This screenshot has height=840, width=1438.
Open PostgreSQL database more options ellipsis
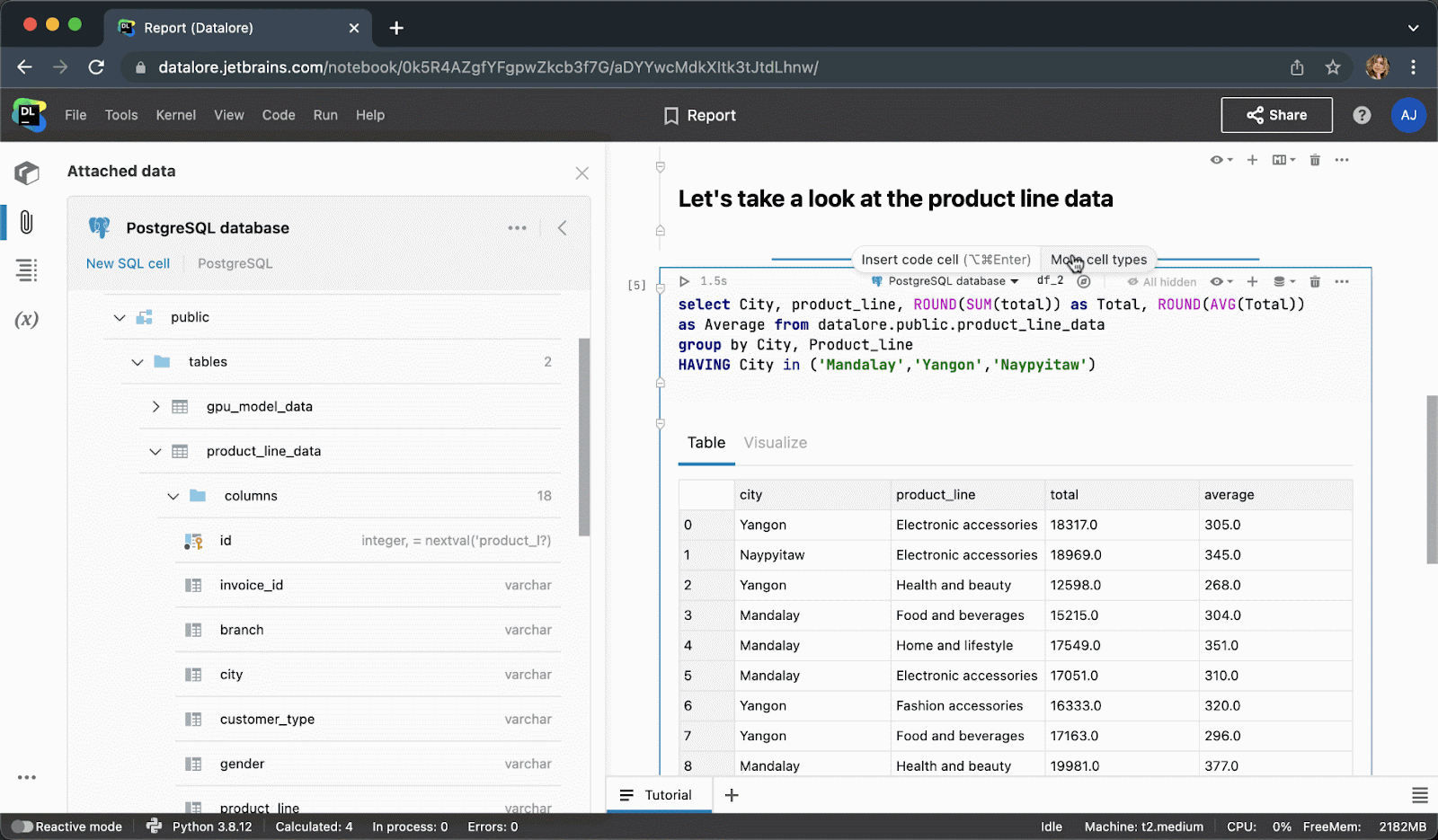tap(517, 228)
